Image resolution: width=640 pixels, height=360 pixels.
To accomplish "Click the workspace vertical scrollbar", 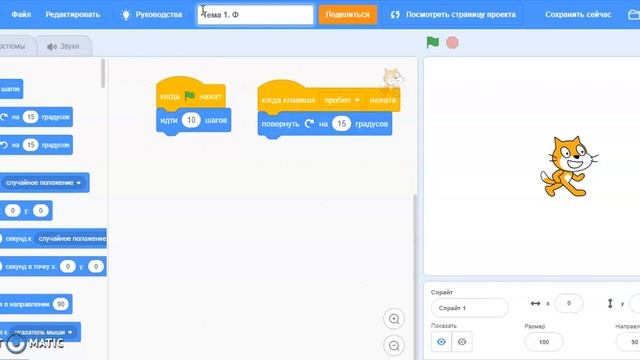I will coord(416,276).
